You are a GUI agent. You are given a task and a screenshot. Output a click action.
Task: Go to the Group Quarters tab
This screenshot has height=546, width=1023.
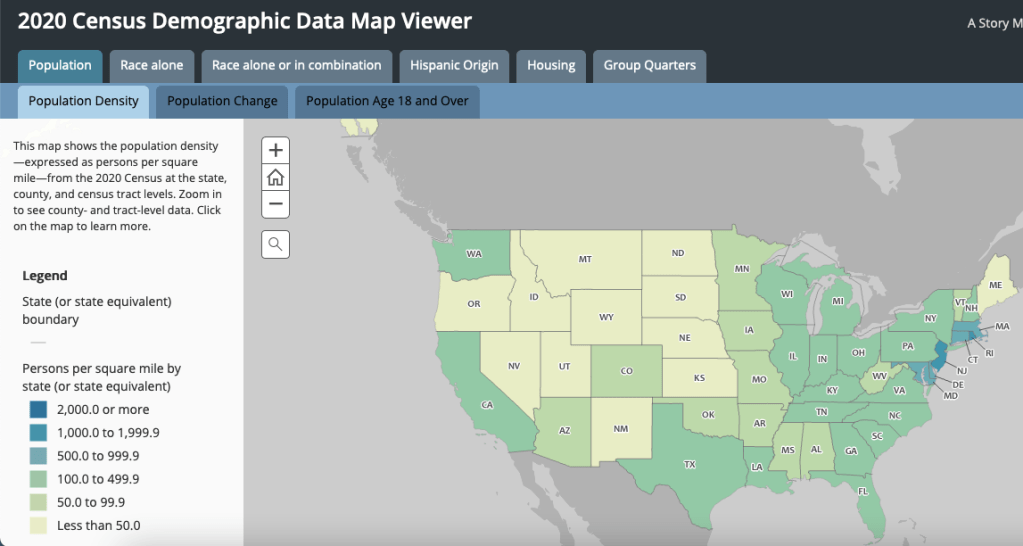point(649,66)
